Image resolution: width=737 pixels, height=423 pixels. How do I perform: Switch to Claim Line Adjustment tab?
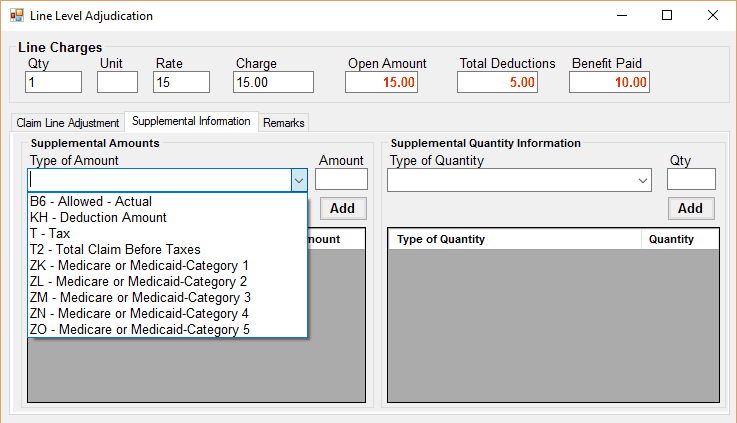67,123
